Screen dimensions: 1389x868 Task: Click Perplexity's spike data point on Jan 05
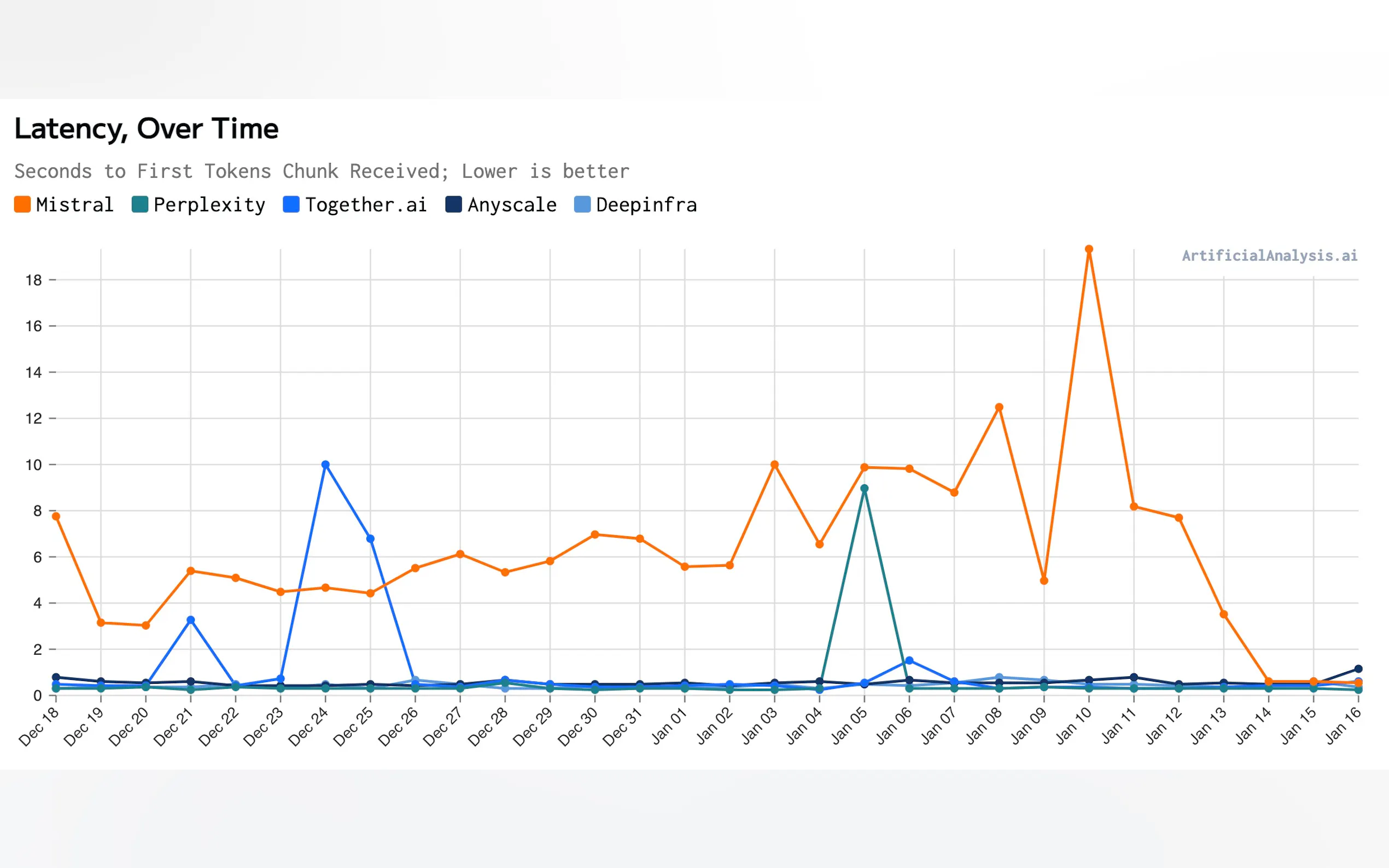864,489
